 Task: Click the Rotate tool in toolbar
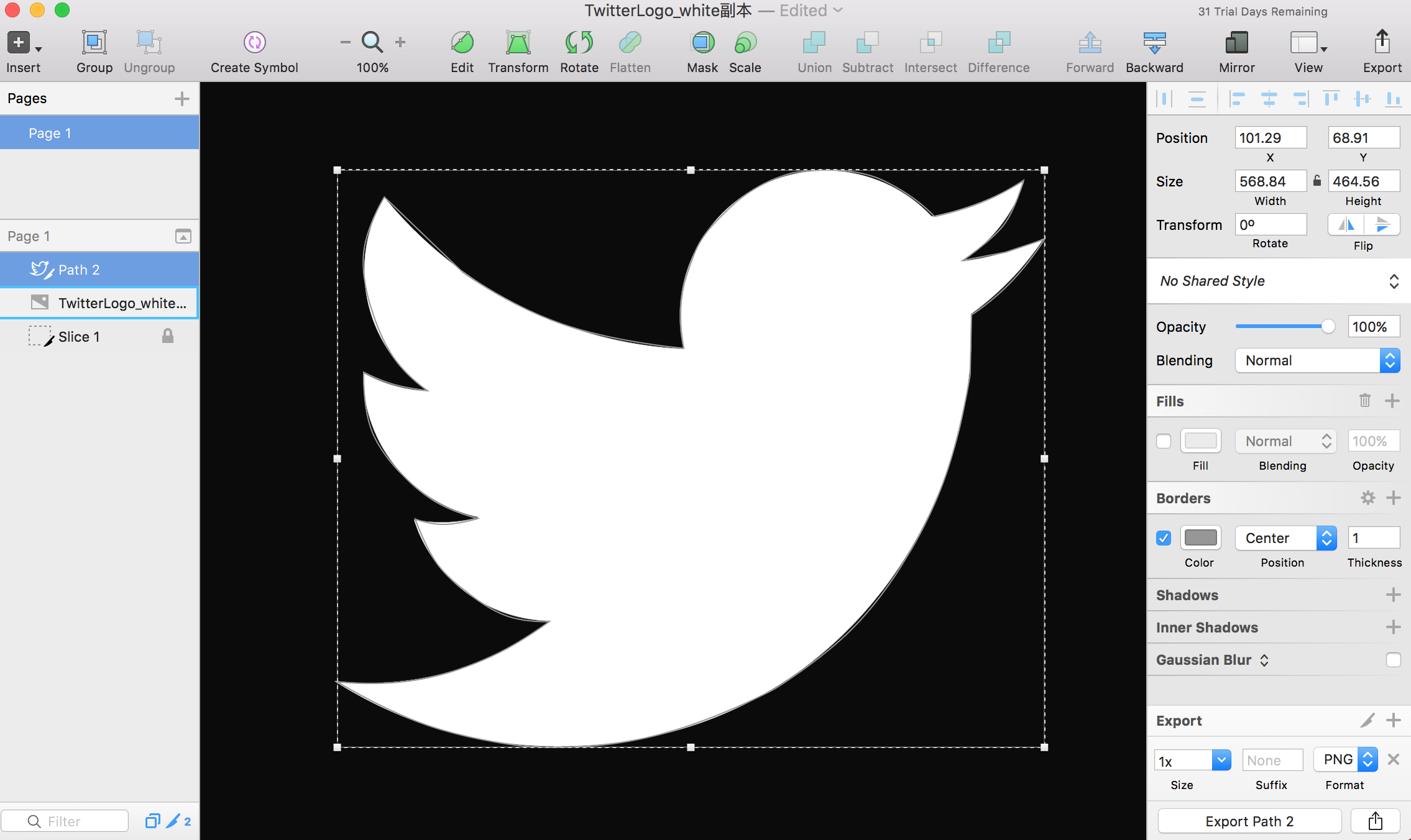(579, 43)
